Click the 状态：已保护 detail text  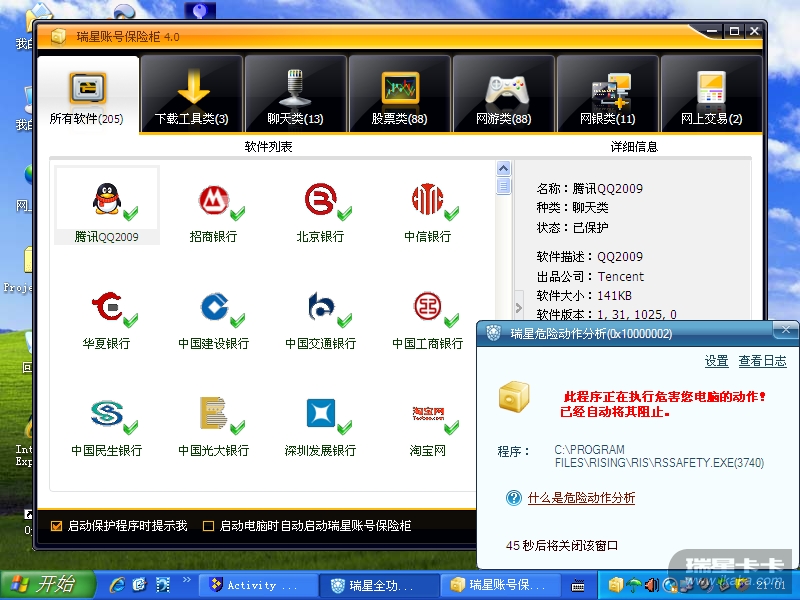572,228
